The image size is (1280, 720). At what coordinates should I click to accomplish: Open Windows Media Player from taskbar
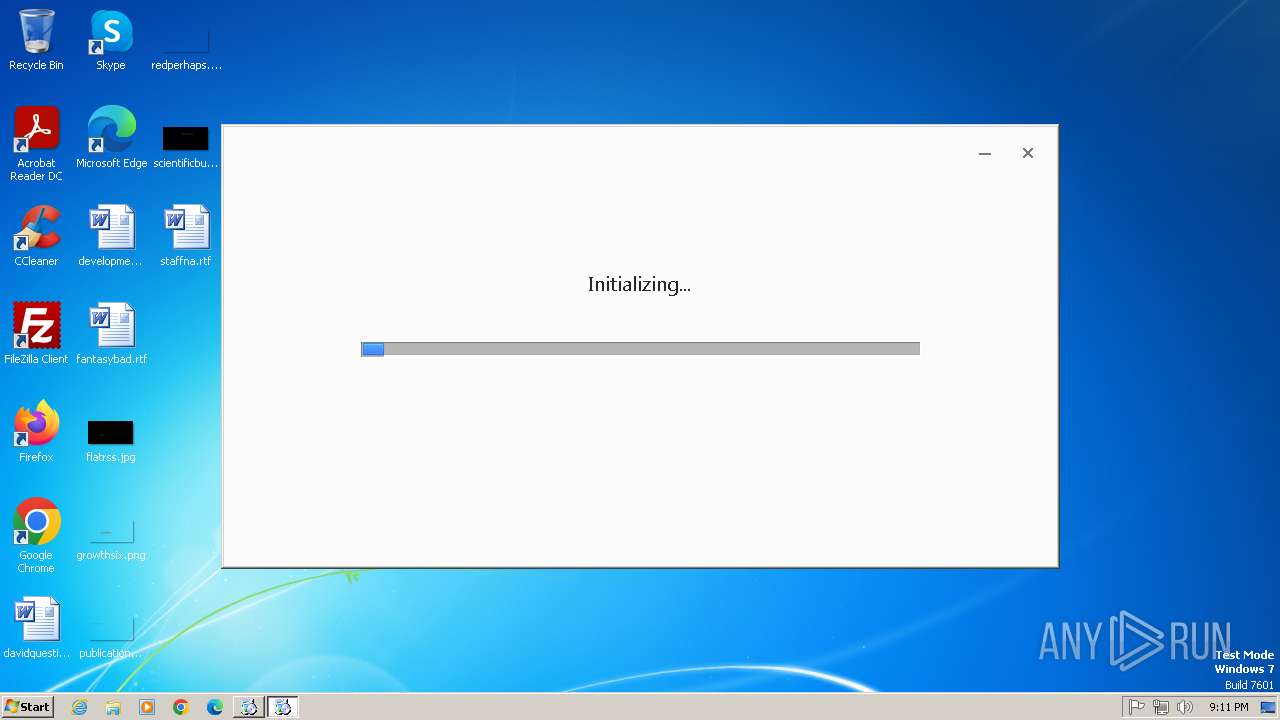(147, 707)
